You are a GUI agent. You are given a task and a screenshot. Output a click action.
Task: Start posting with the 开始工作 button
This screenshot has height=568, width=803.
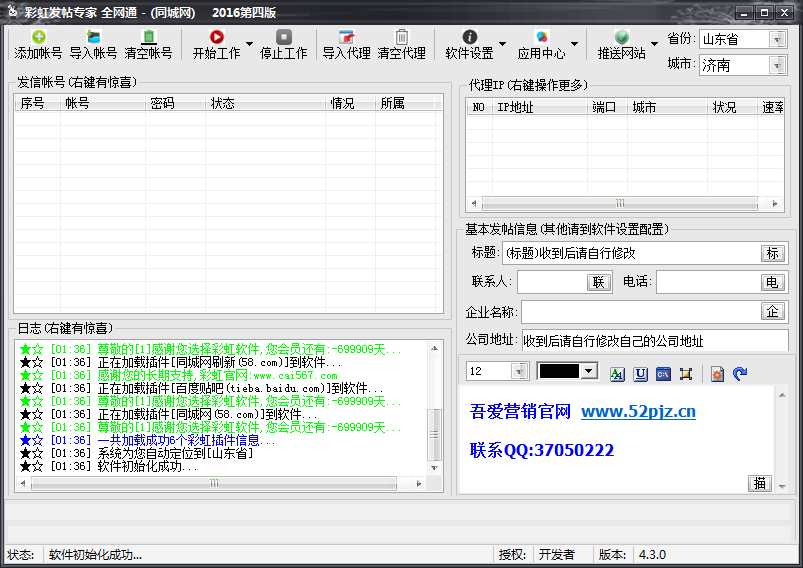(216, 44)
